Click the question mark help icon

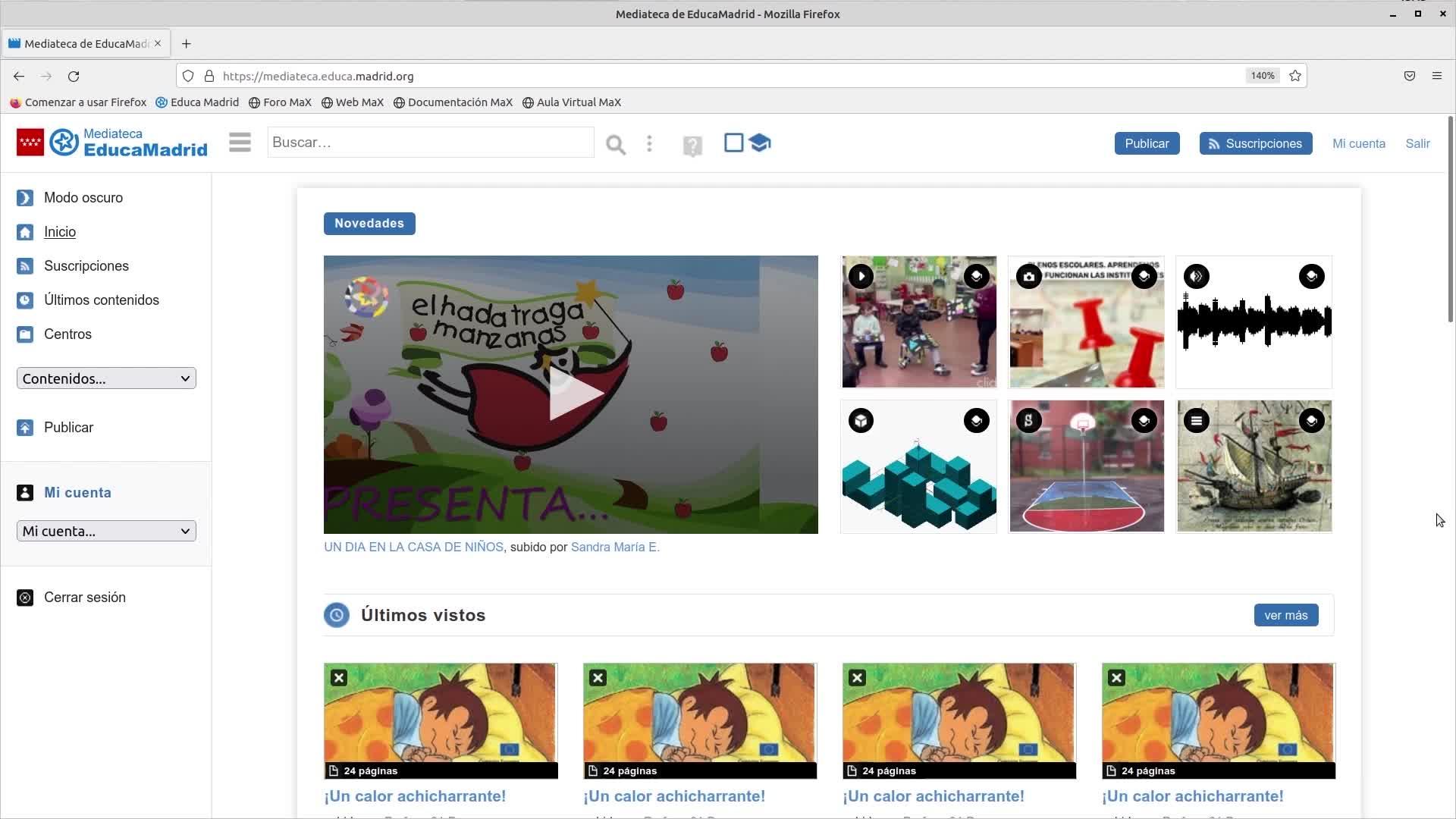[x=692, y=145]
